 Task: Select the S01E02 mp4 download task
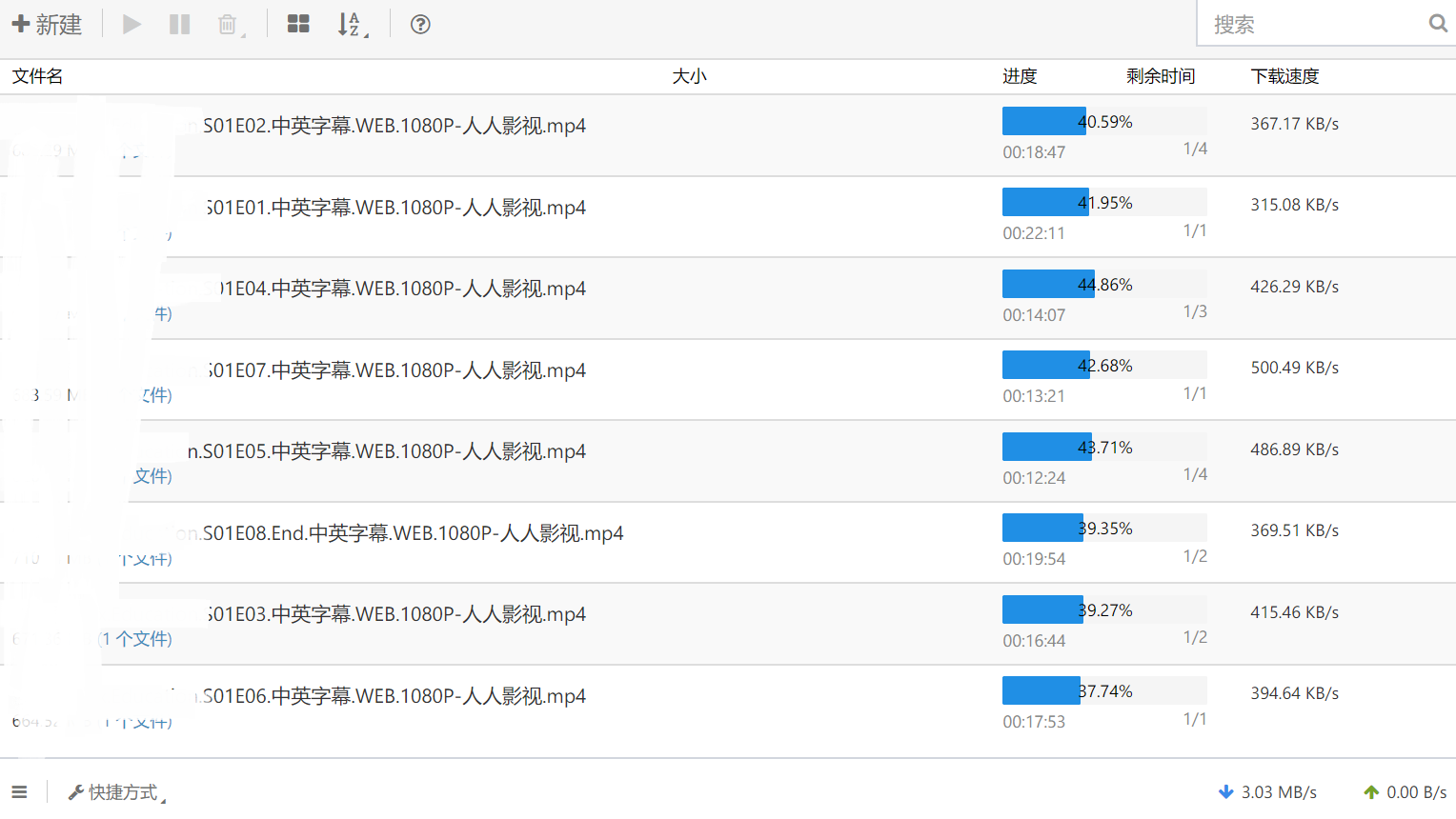pyautogui.click(x=728, y=136)
